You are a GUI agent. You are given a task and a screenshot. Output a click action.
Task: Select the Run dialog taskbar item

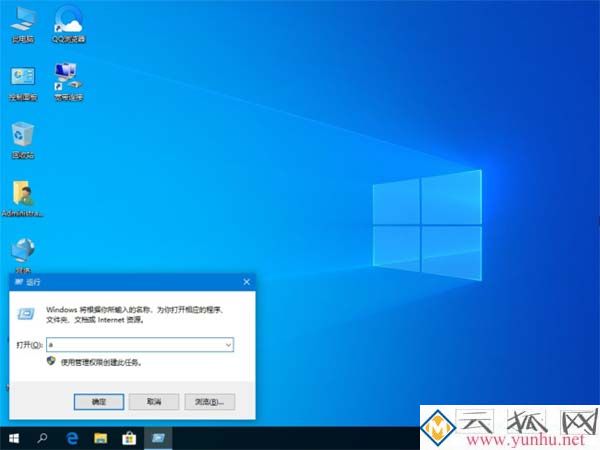[x=158, y=438]
